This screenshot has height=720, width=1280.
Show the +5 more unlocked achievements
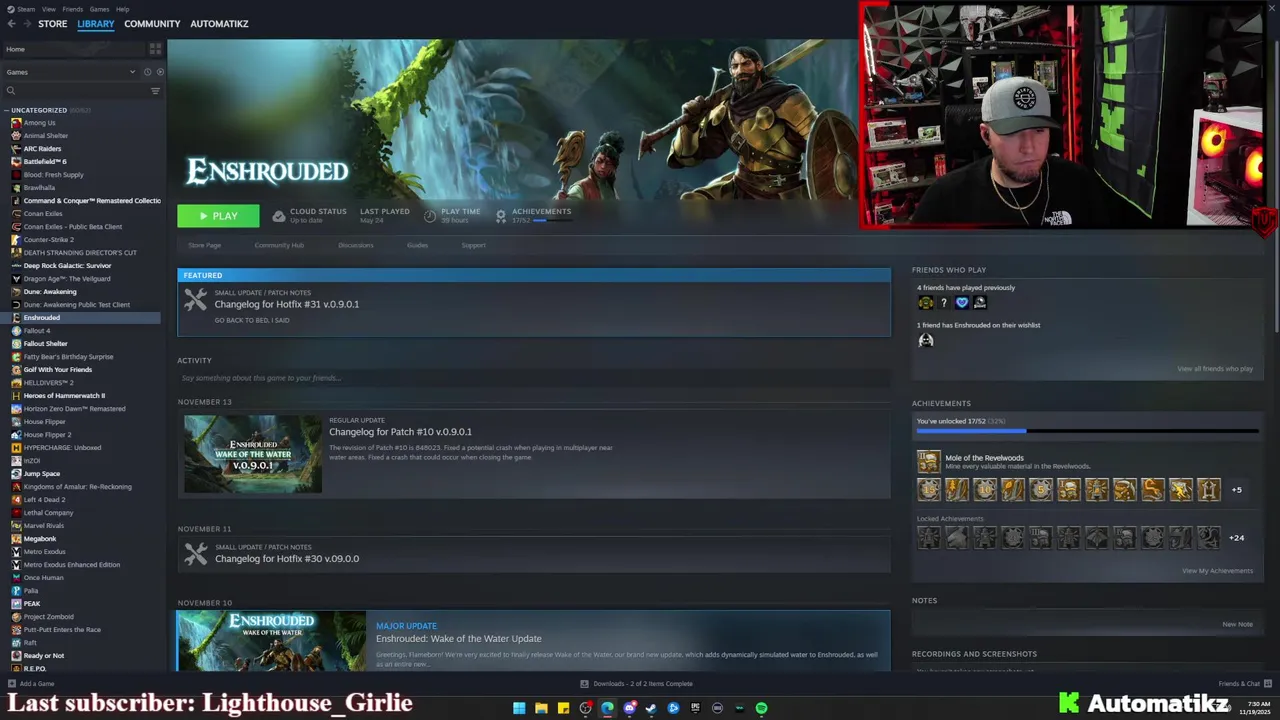tap(1237, 490)
